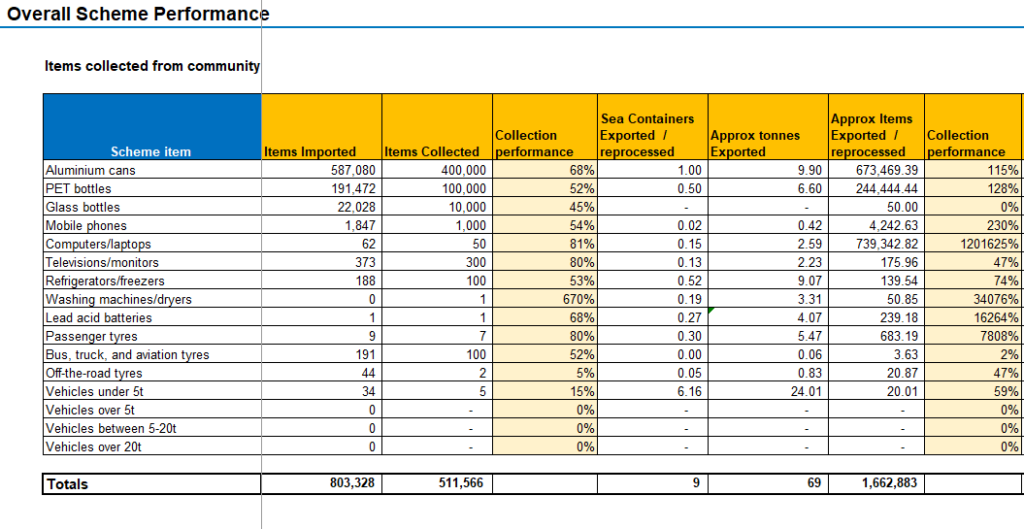Click the 9.90 tonnes exported cell
The image size is (1024, 529).
768,170
